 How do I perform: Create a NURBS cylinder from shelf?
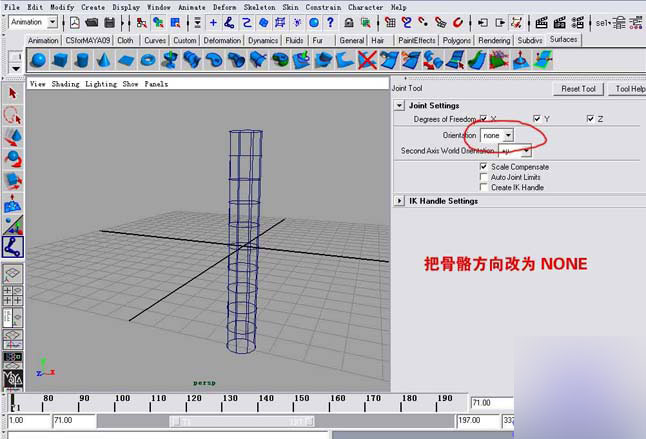82,60
